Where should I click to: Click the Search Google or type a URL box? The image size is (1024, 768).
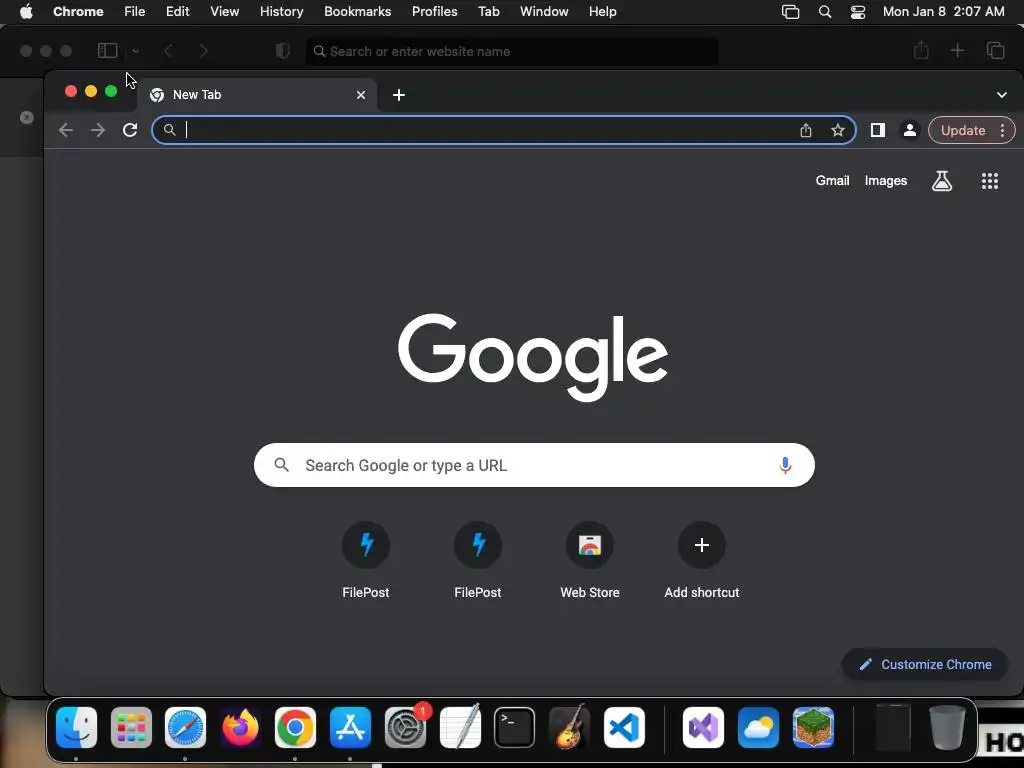coord(534,465)
